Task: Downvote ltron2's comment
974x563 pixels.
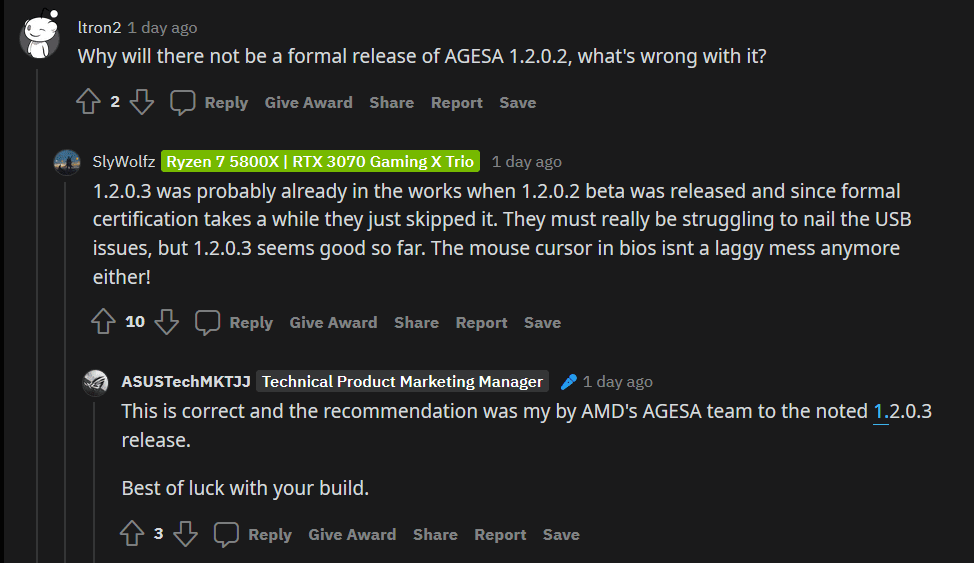Action: 142,102
